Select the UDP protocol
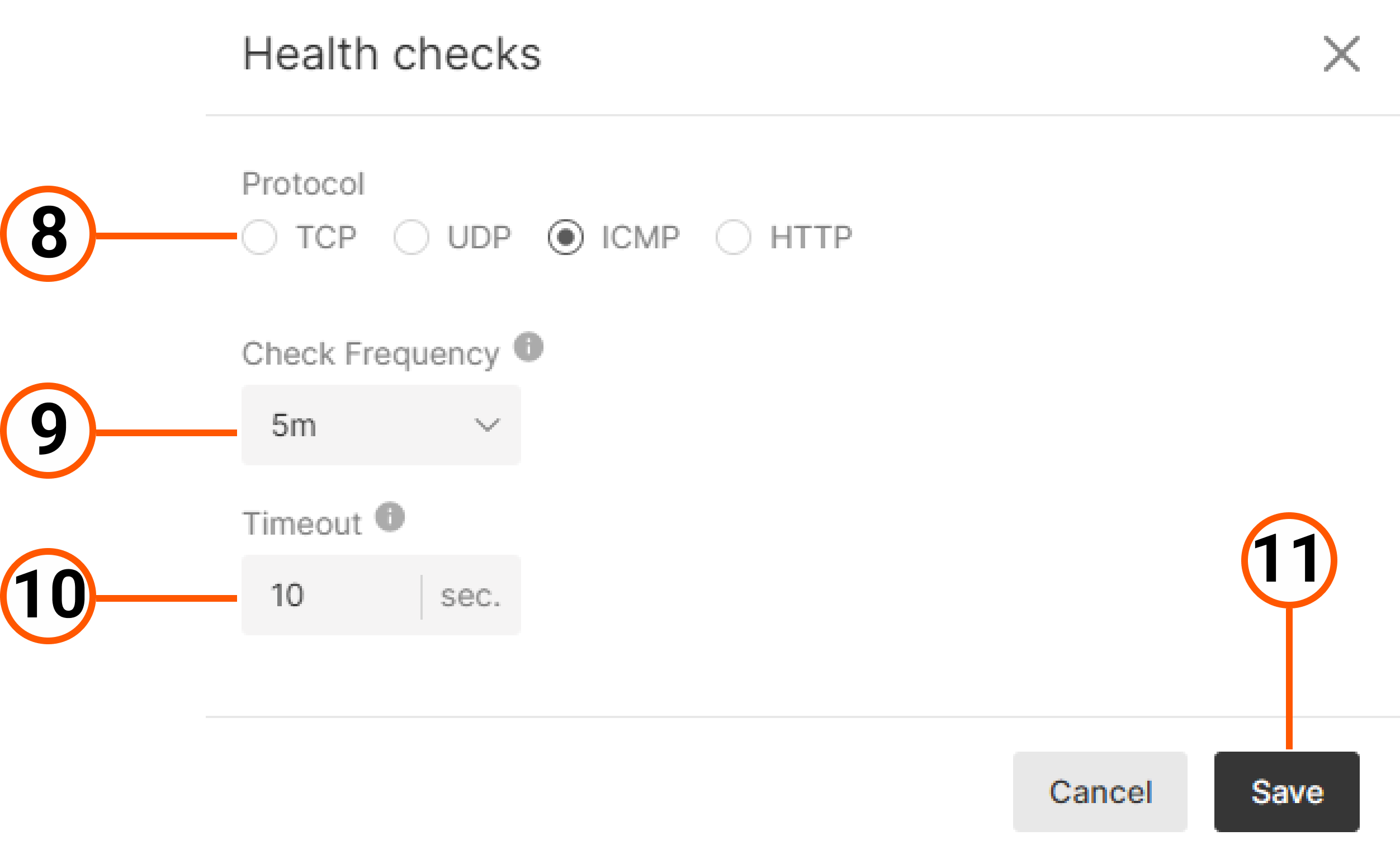1400x859 pixels. pyautogui.click(x=412, y=237)
